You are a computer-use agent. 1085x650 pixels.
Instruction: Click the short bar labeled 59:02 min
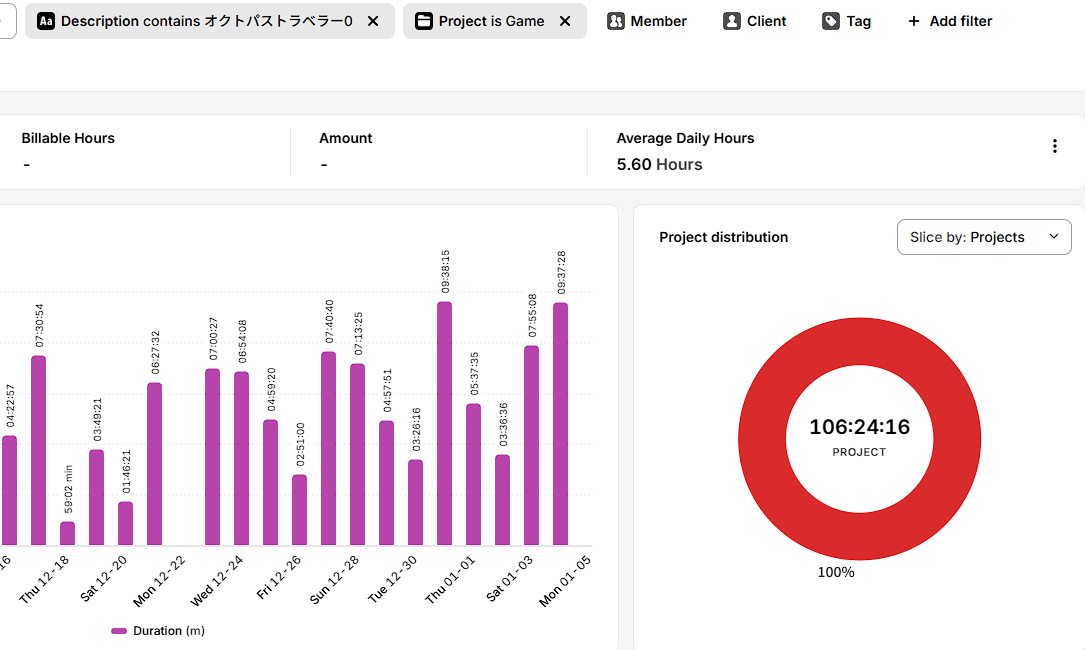67,533
